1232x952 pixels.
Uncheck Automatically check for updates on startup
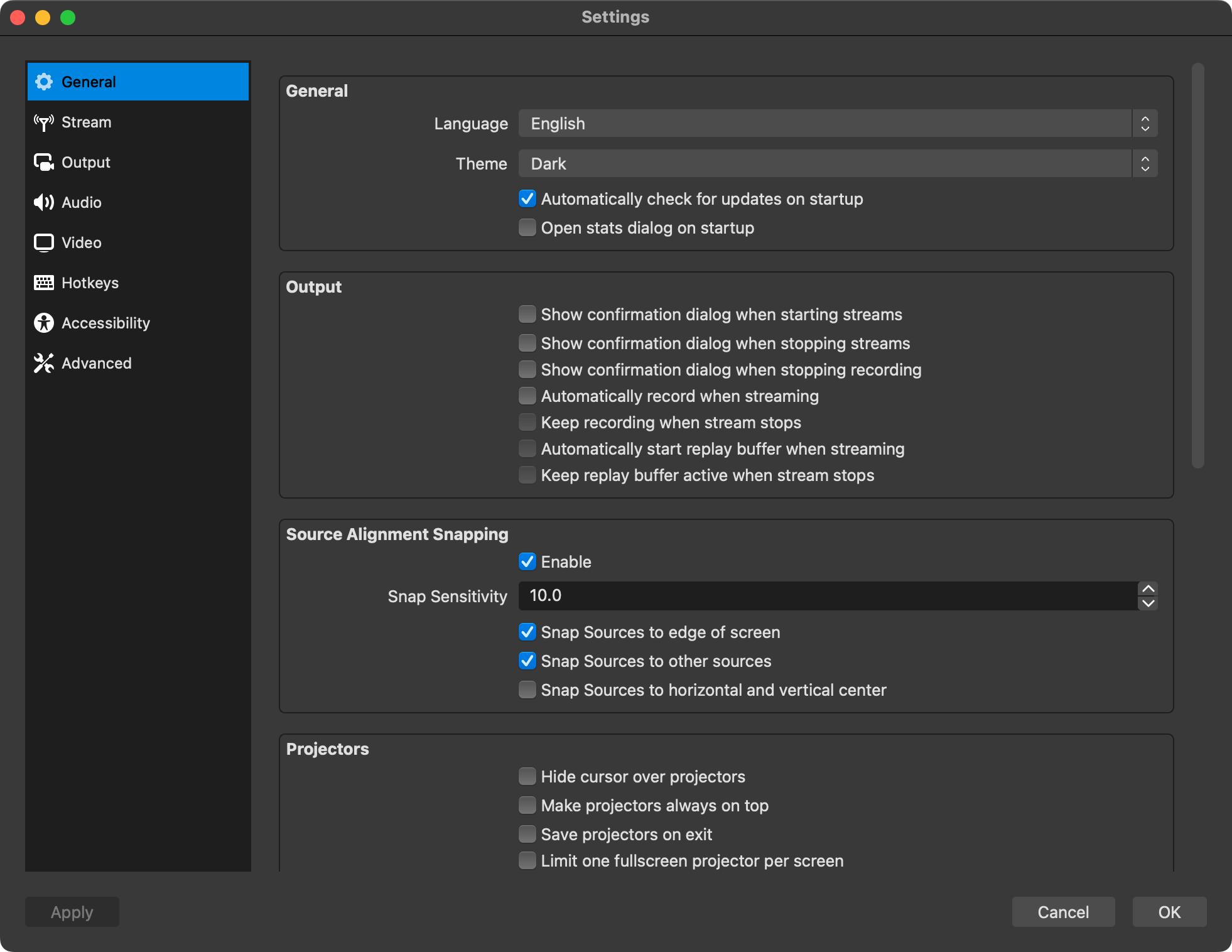click(527, 198)
